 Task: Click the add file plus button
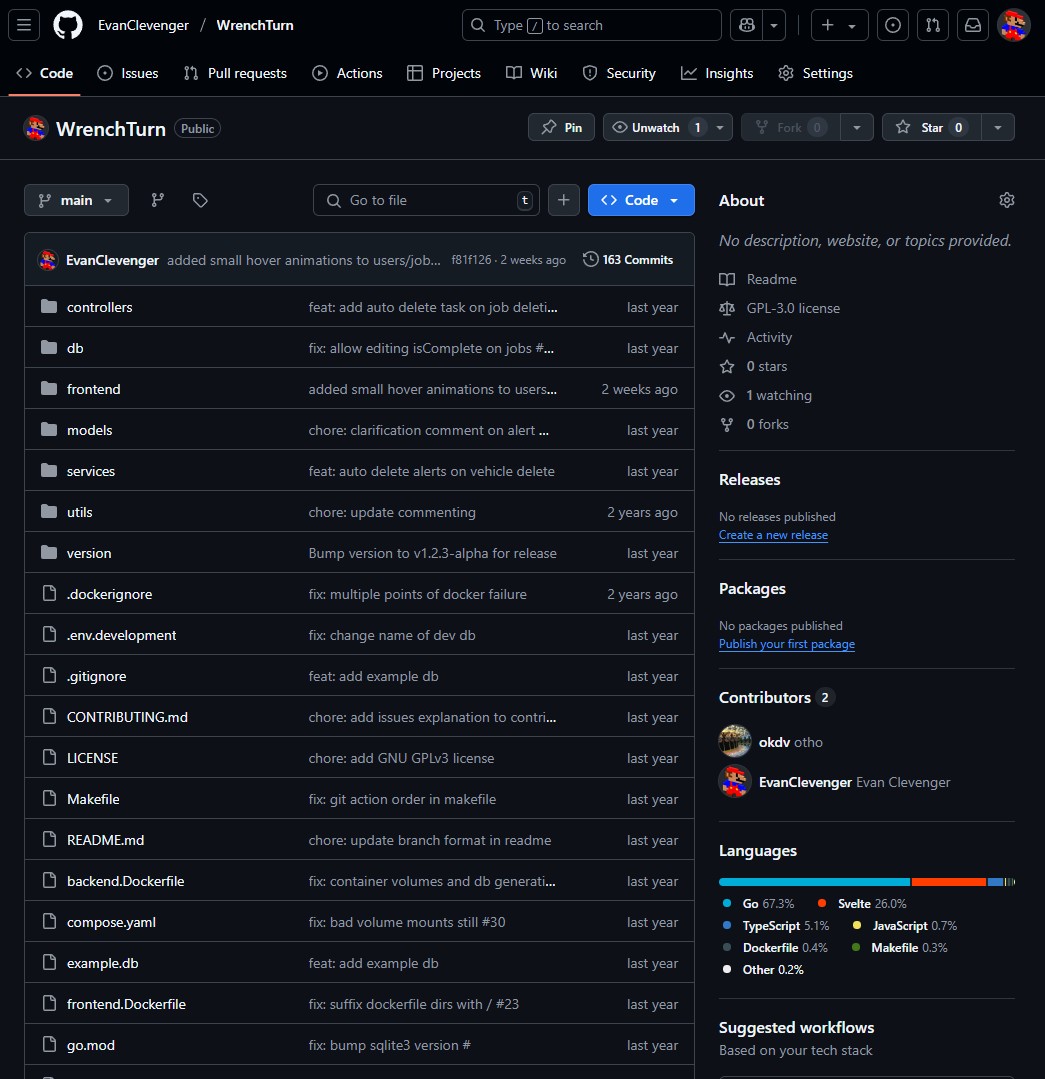click(x=563, y=200)
